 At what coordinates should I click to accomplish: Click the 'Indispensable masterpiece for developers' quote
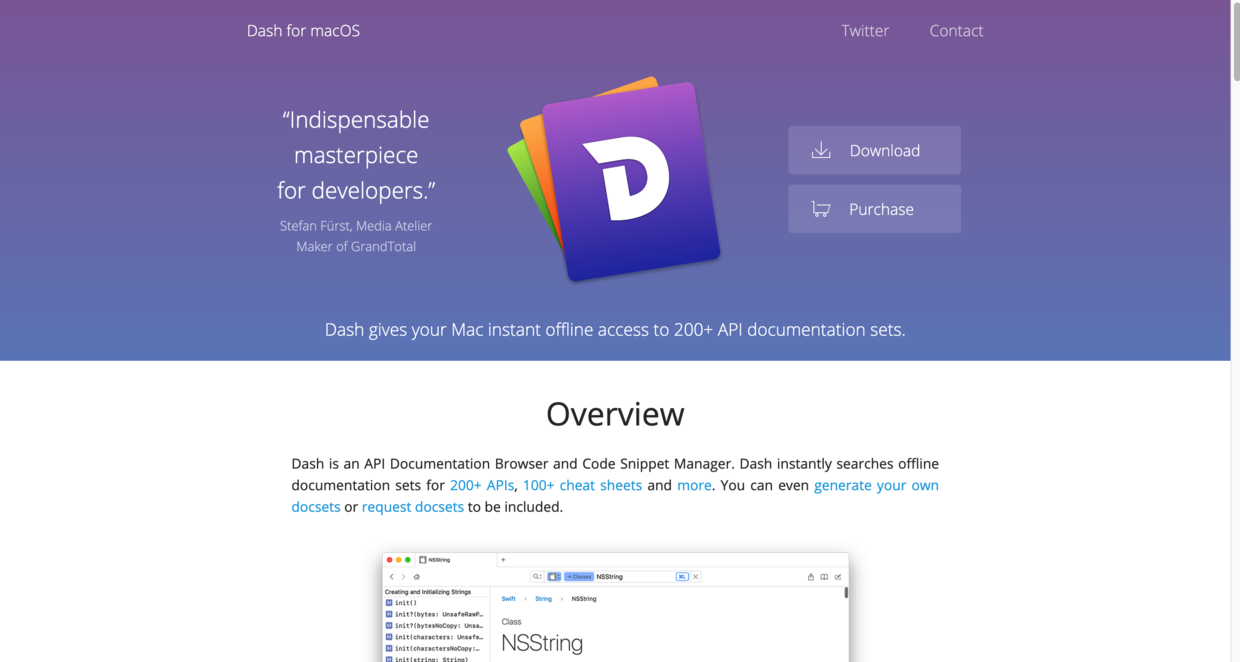click(x=356, y=155)
